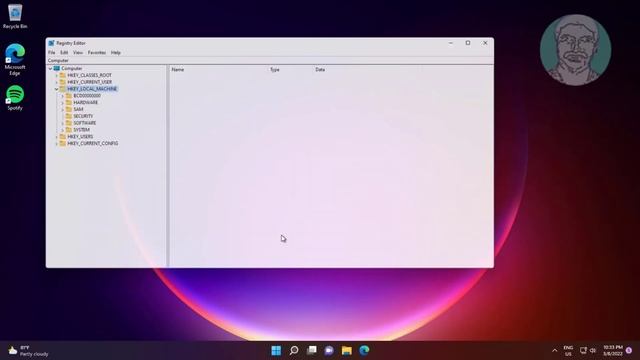Click the volume icon in system tray
The image size is (640, 360).
(593, 351)
